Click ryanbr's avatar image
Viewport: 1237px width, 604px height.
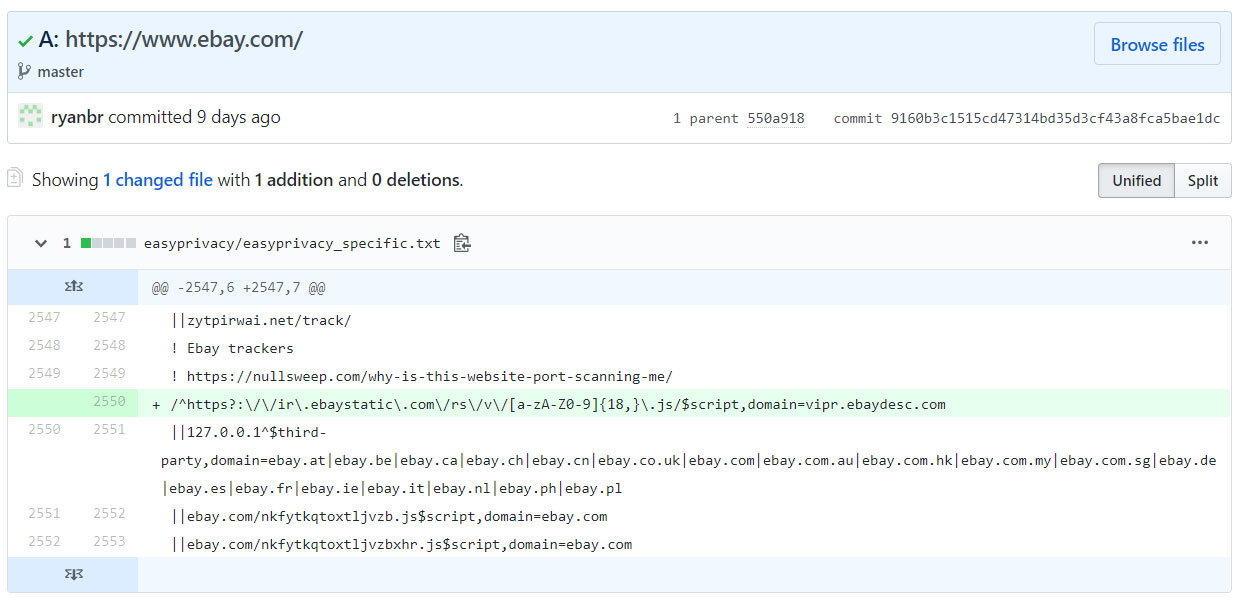(x=30, y=116)
